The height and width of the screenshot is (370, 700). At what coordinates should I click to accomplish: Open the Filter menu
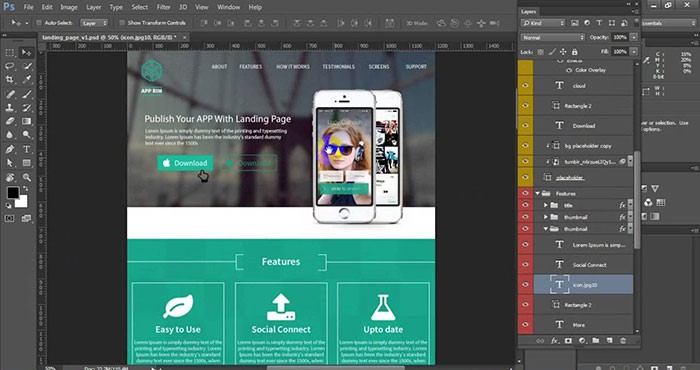163,7
